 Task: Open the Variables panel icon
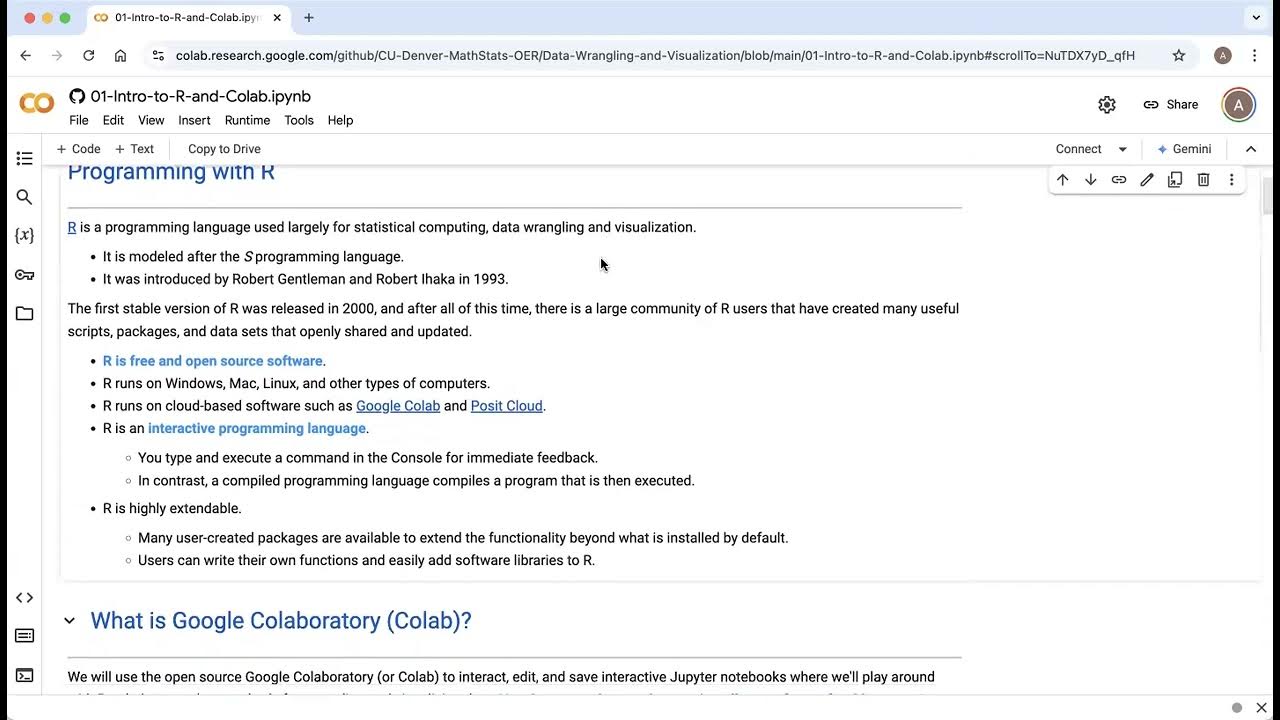25,236
